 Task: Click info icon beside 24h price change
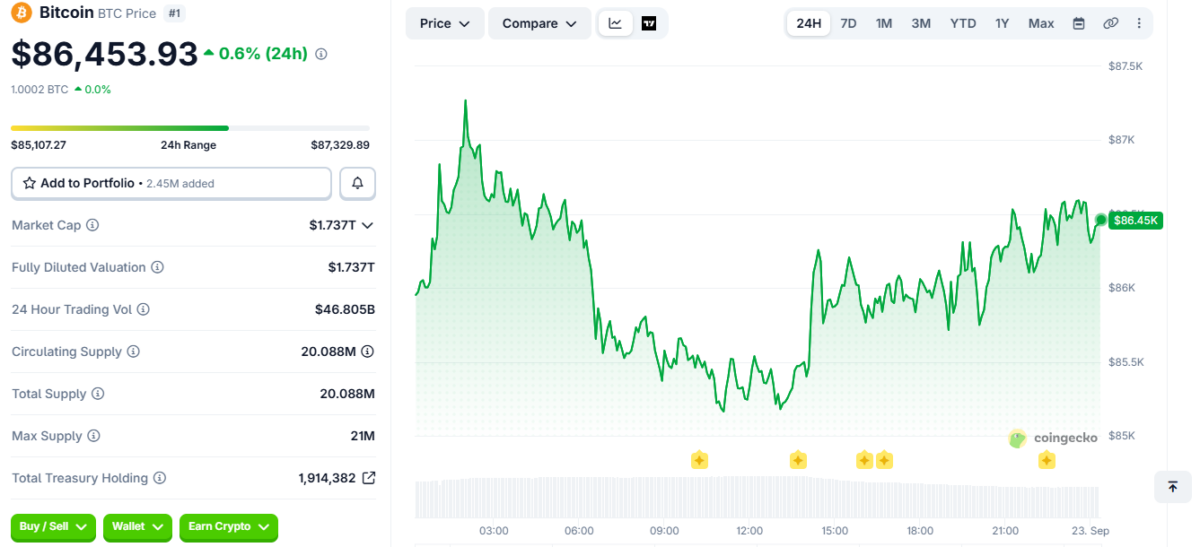[x=321, y=54]
